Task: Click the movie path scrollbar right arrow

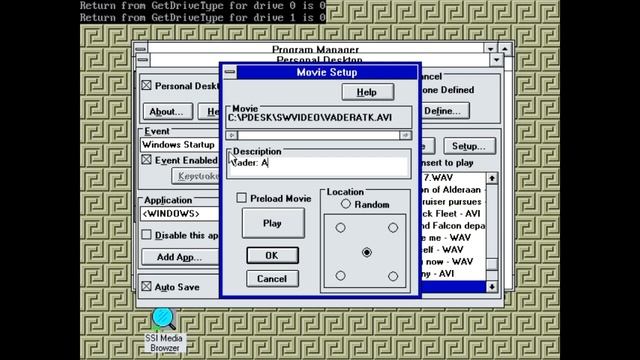Action: 405,135
